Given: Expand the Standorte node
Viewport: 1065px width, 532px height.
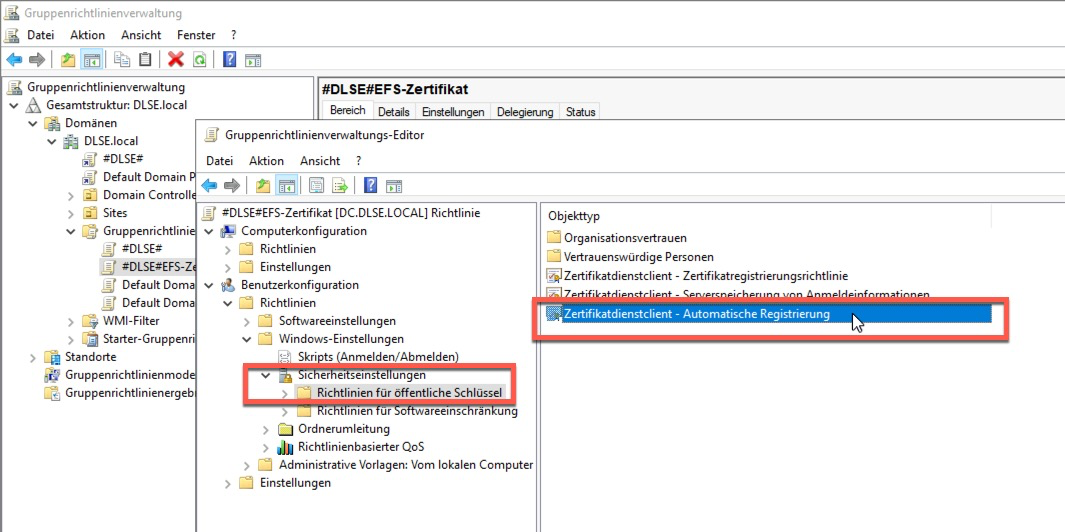Looking at the screenshot, I should [33, 357].
